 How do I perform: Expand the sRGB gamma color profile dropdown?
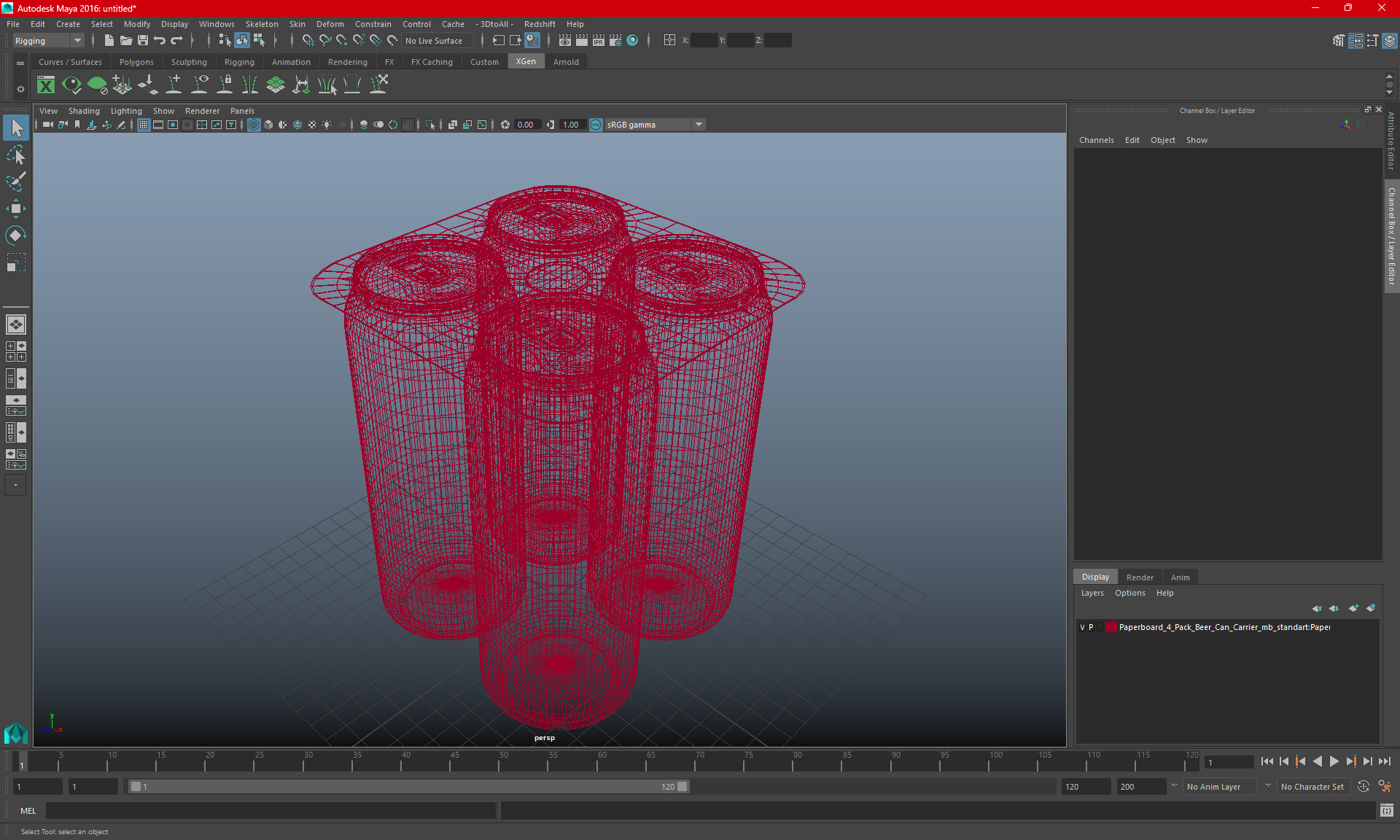[x=699, y=124]
